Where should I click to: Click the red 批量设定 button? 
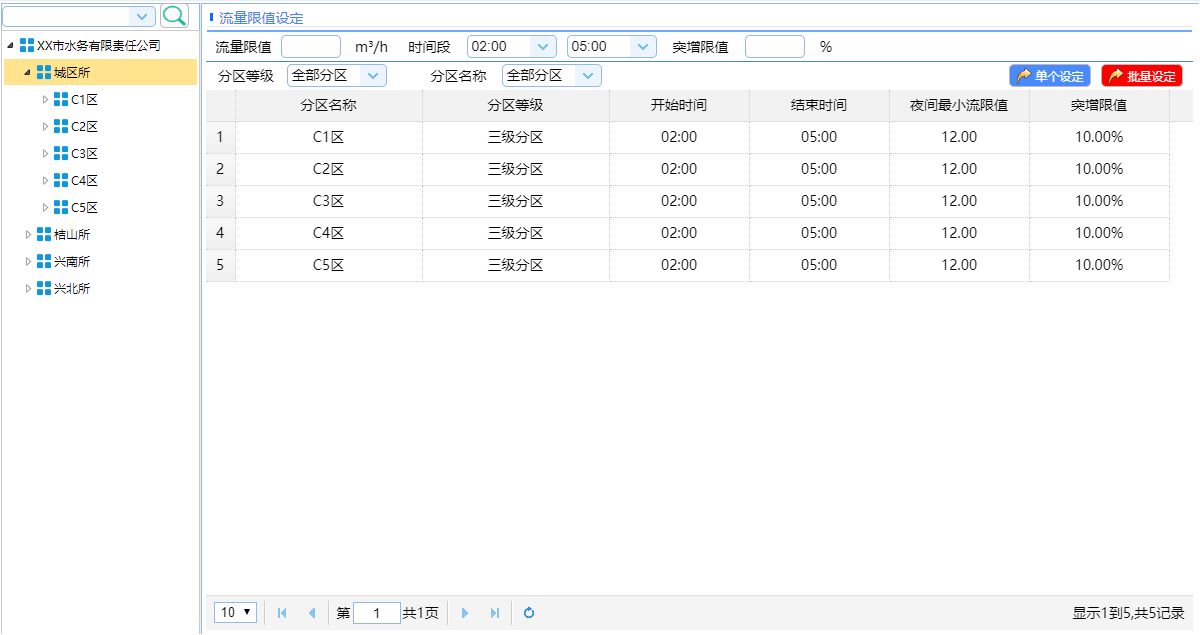1142,76
